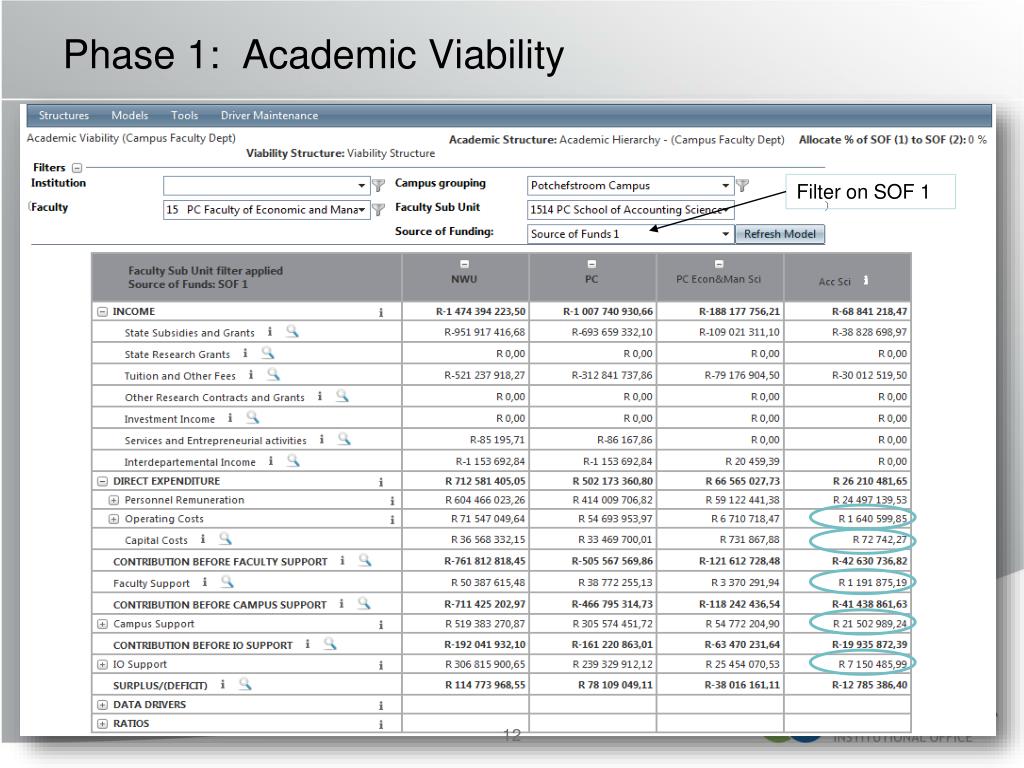Open the Campus grouping dropdown
Screen dimensions: 1024x768
coord(630,185)
